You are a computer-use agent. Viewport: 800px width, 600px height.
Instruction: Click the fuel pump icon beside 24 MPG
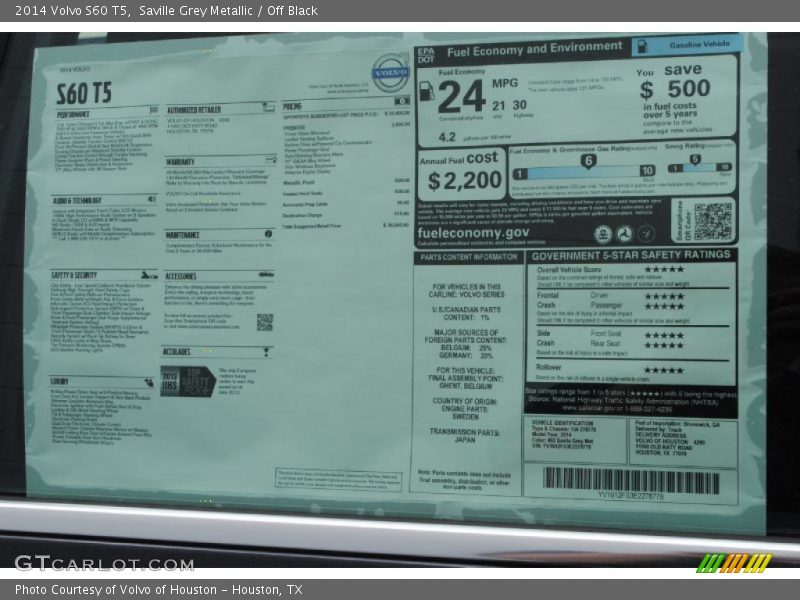point(427,91)
